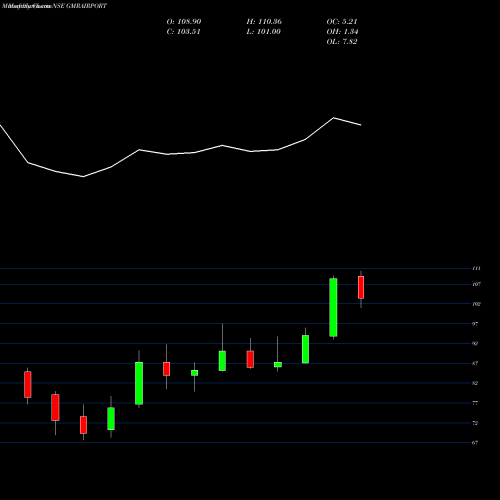Click the 72 price axis label

(x=475, y=423)
